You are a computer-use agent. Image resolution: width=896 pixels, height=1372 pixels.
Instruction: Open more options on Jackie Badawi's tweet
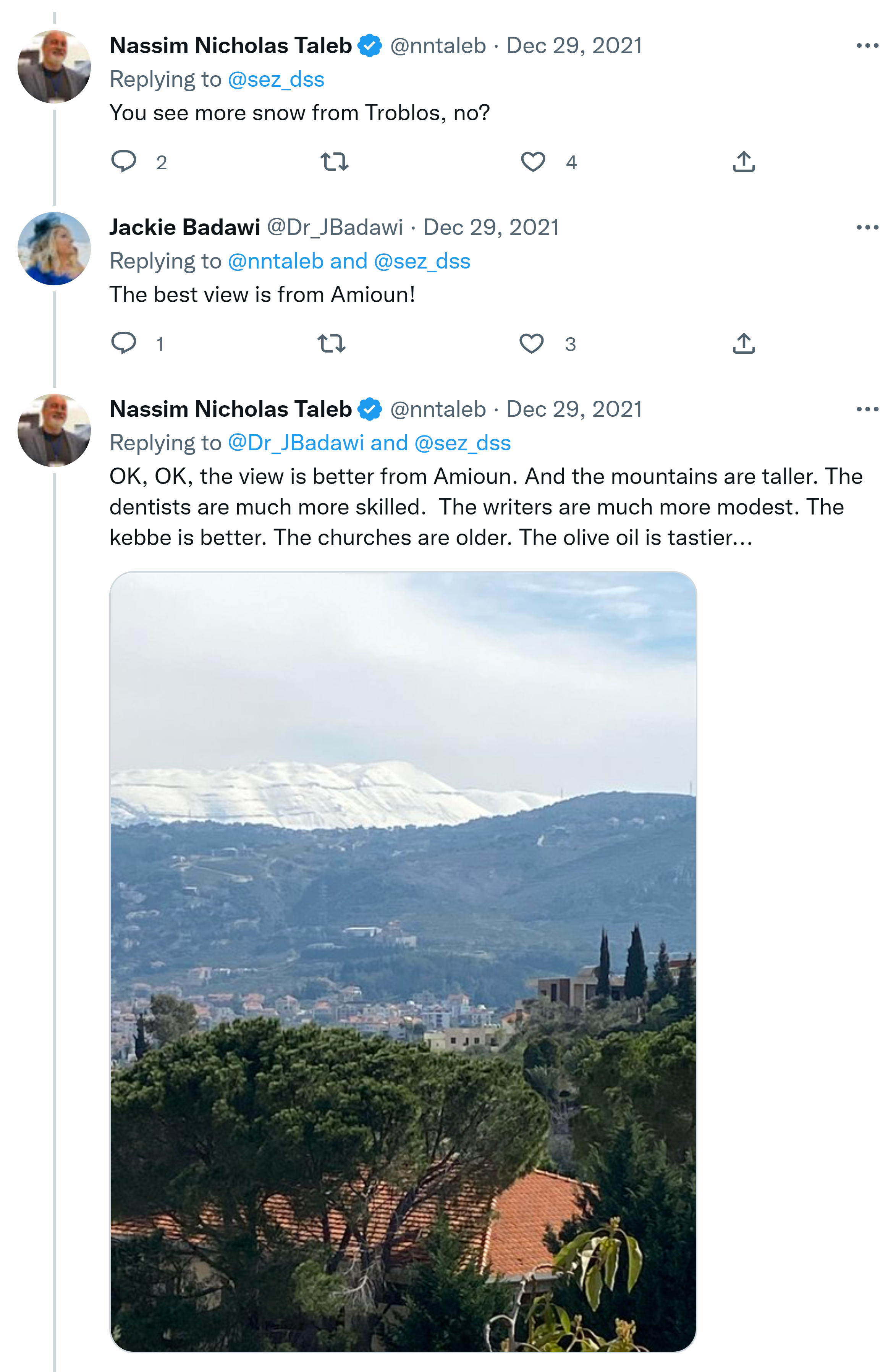(x=867, y=227)
